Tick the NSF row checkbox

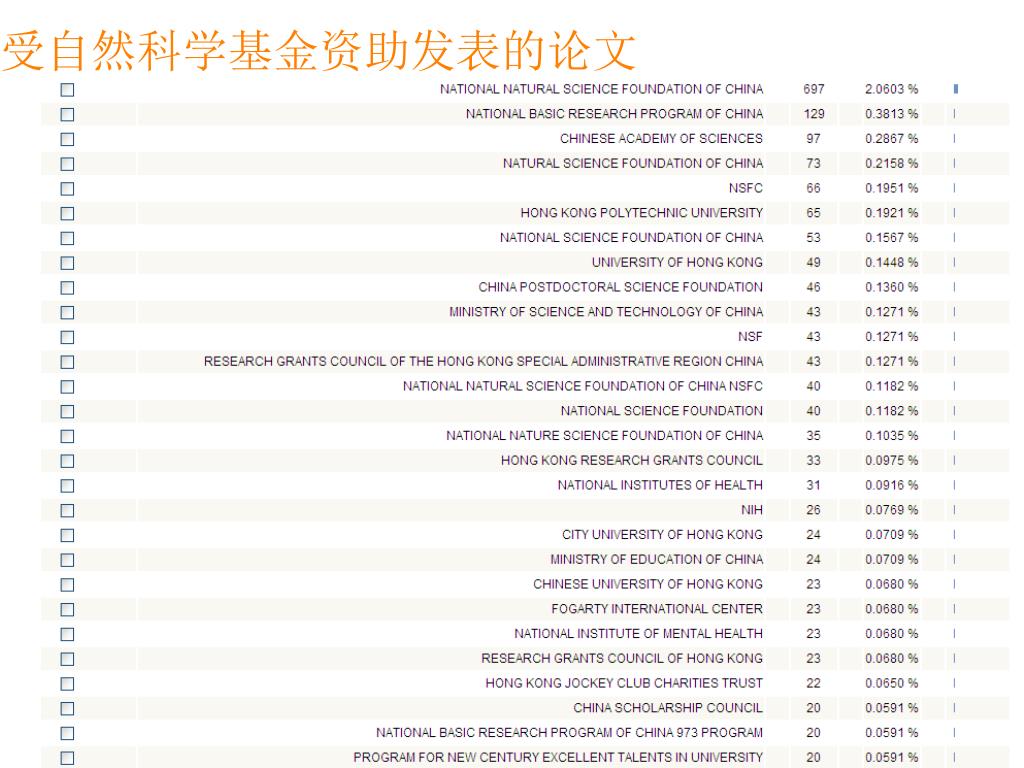pos(67,338)
